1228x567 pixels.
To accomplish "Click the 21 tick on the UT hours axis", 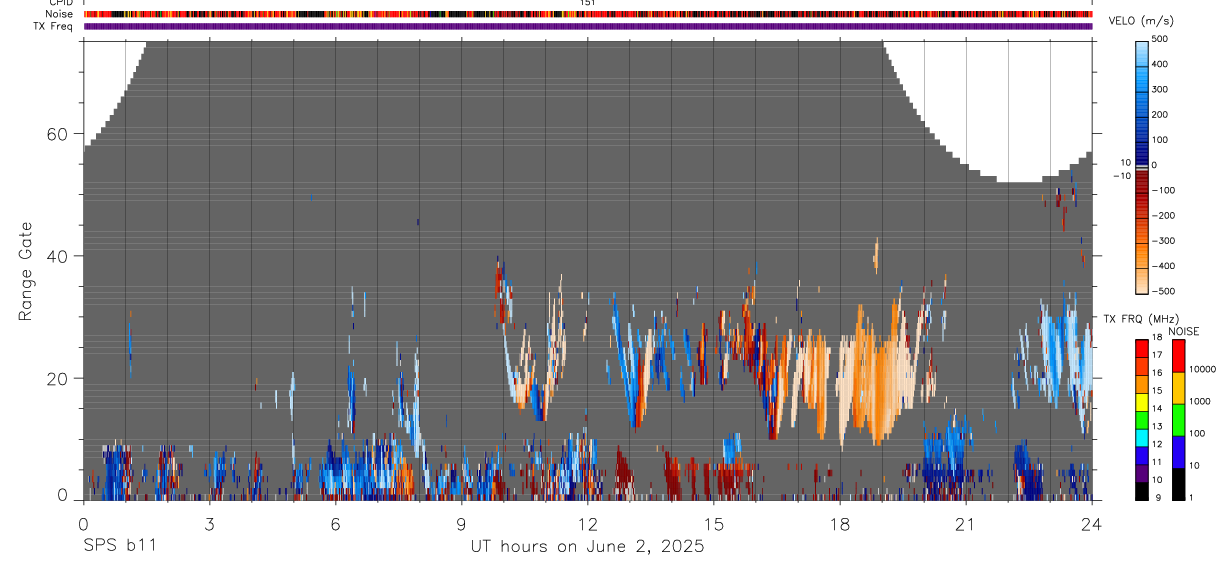I will (965, 523).
